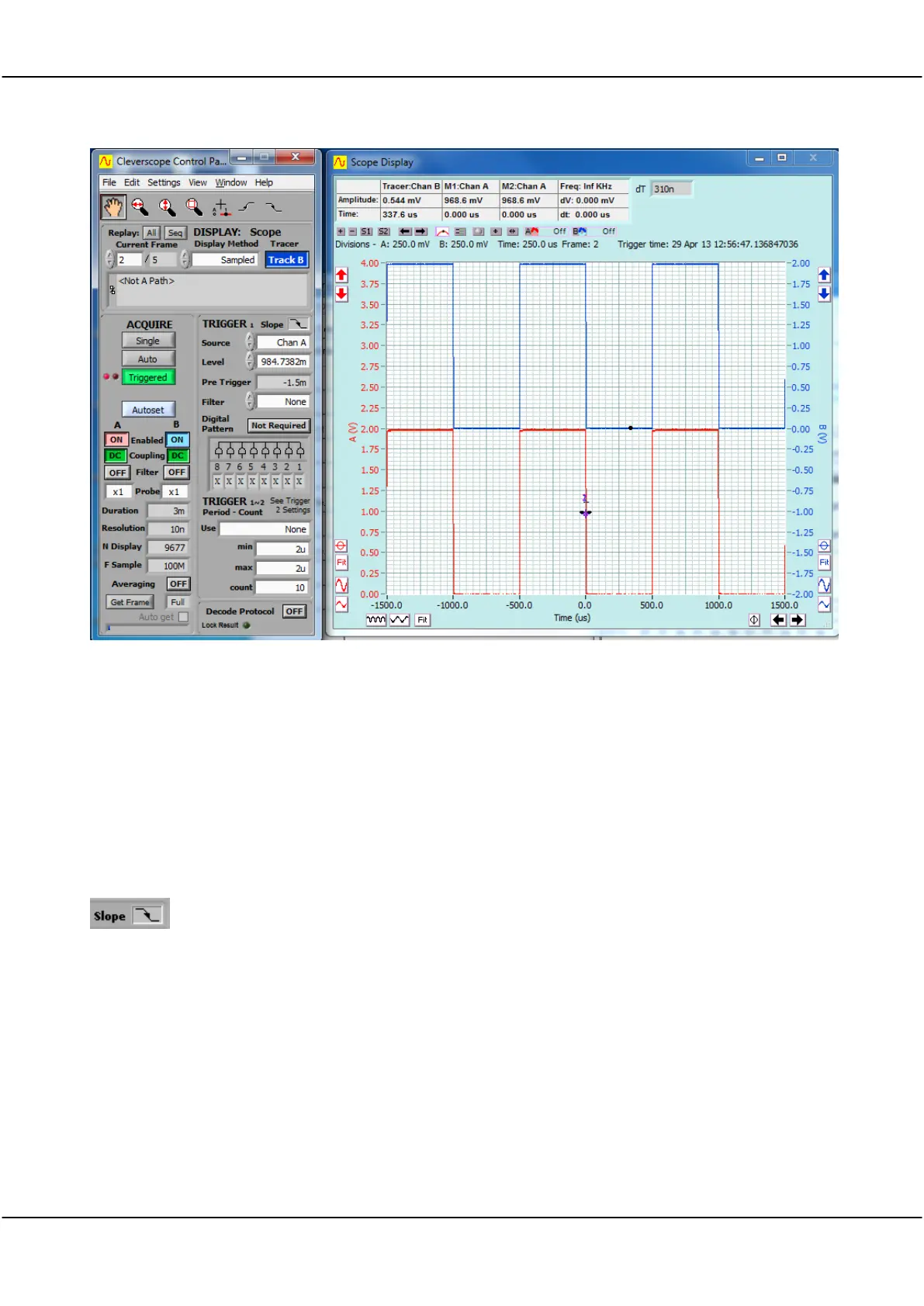Click the Get Frame button
Viewport: 924px width, 1306px height.
(x=130, y=602)
